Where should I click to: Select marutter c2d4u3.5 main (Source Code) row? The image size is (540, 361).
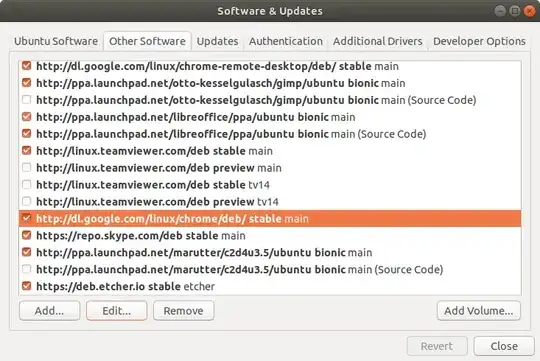point(270,269)
